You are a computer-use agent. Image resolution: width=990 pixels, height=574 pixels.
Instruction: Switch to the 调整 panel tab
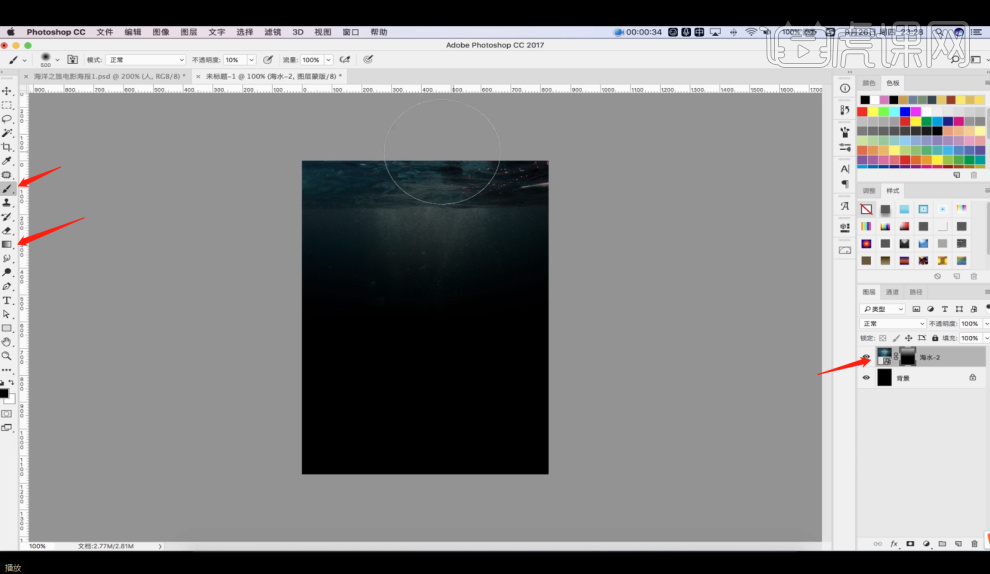[x=869, y=191]
